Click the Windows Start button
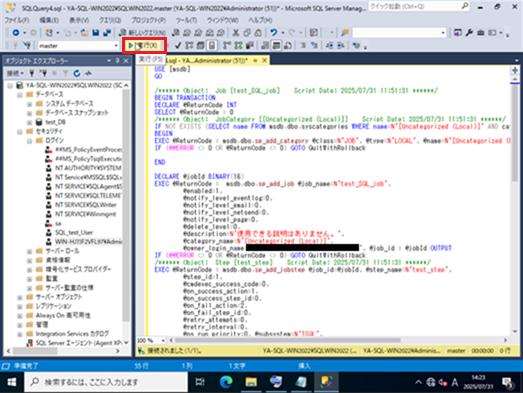The height and width of the screenshot is (393, 523). pyautogui.click(x=12, y=382)
